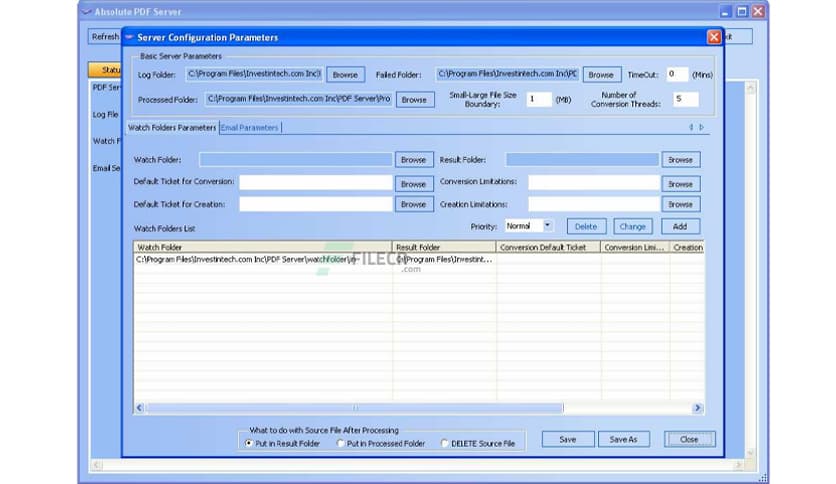Browse for Conversion Limitations file

click(x=680, y=184)
